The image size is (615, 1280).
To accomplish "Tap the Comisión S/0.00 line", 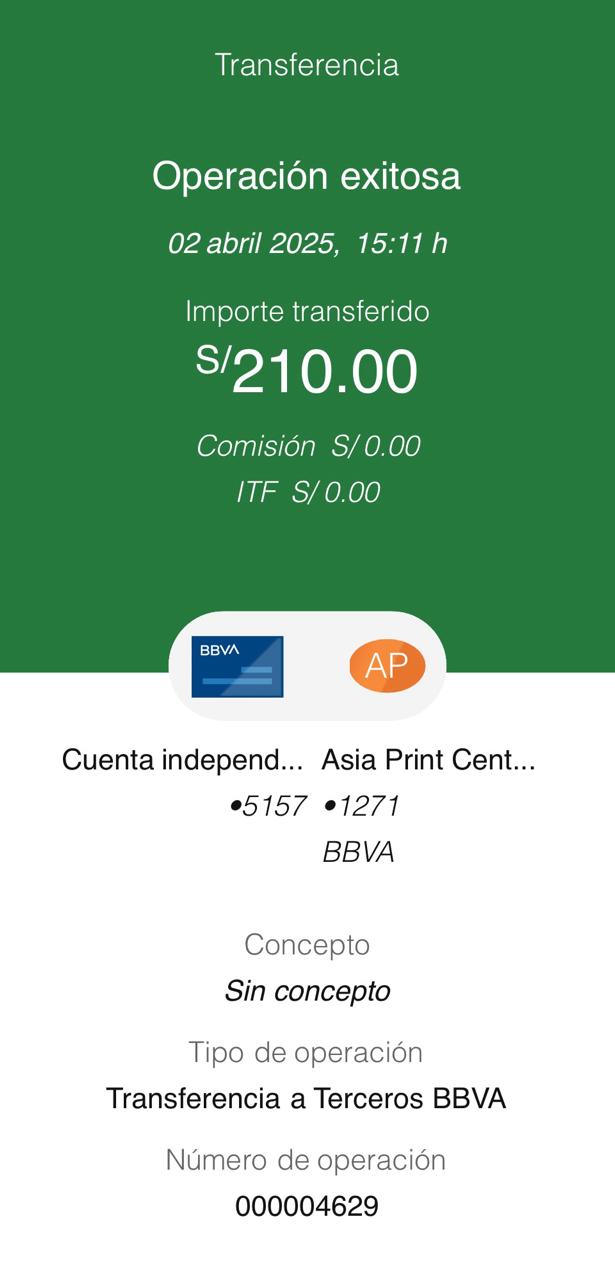I will pyautogui.click(x=307, y=446).
